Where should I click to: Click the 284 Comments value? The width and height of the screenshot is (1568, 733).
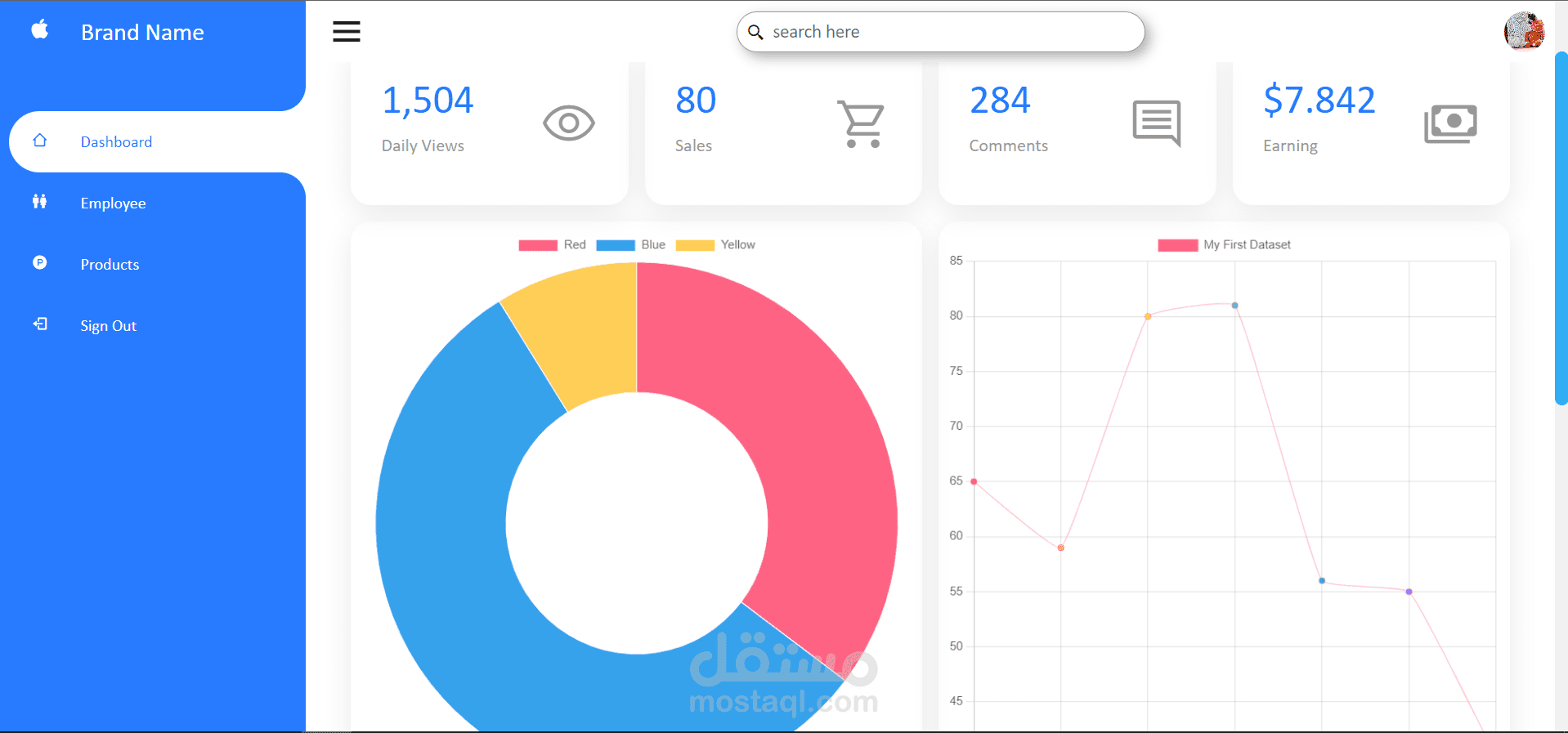tap(1000, 101)
